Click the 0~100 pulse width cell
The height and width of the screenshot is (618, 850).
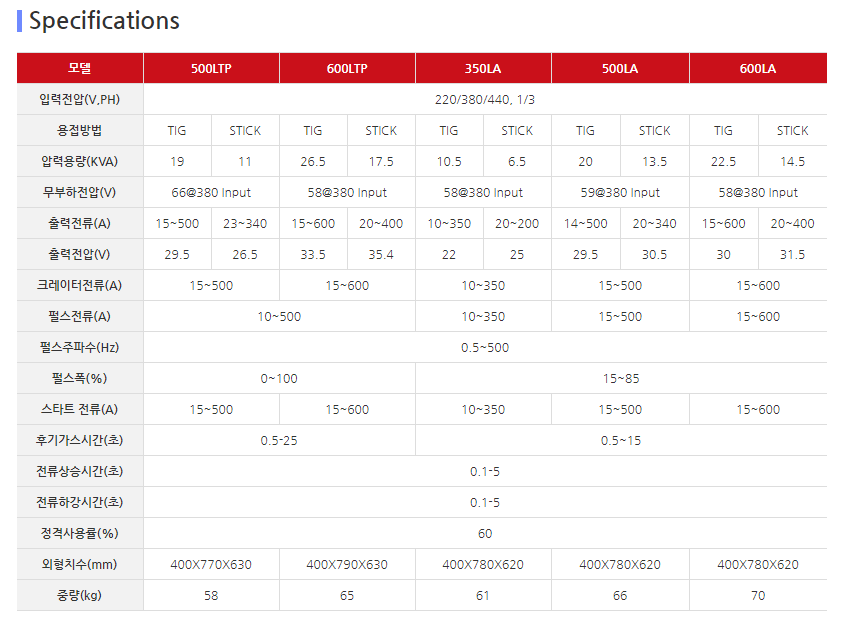point(279,378)
